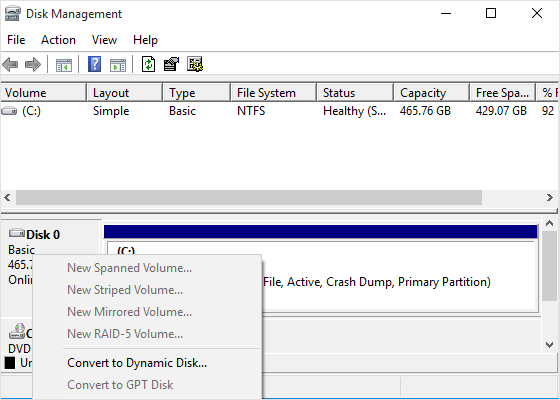Click the disk pane scroll down arrow

tap(549, 345)
